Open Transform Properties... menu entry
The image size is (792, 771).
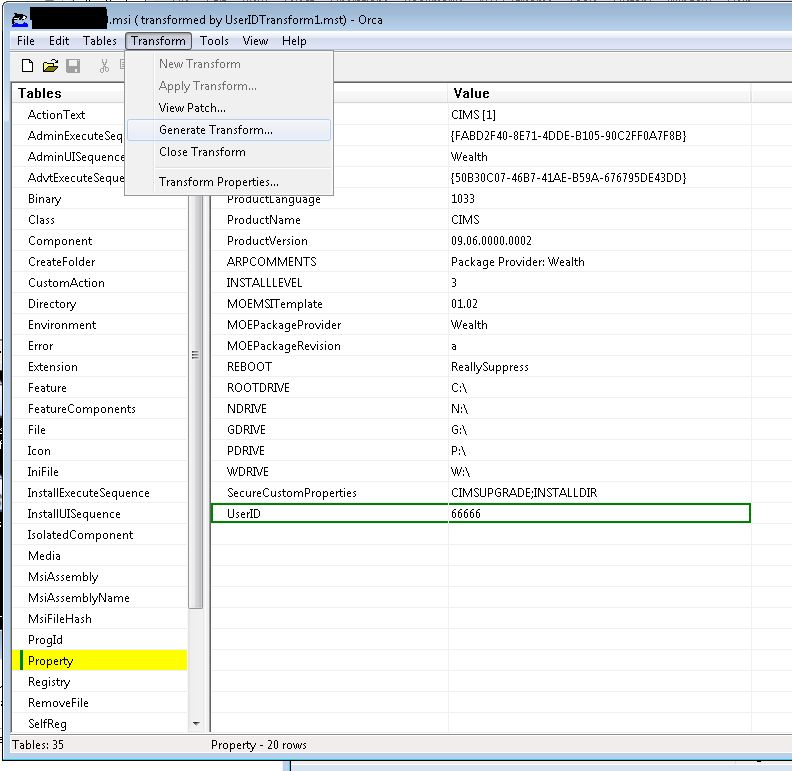click(229, 182)
